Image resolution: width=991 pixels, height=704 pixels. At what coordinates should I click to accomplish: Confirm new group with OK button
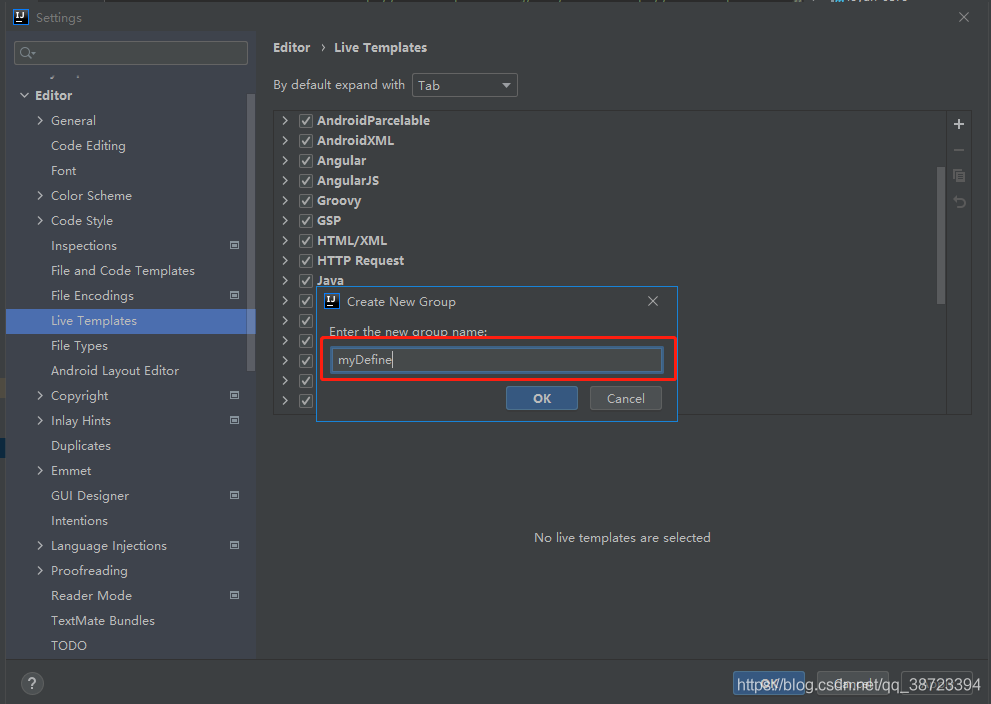click(542, 398)
